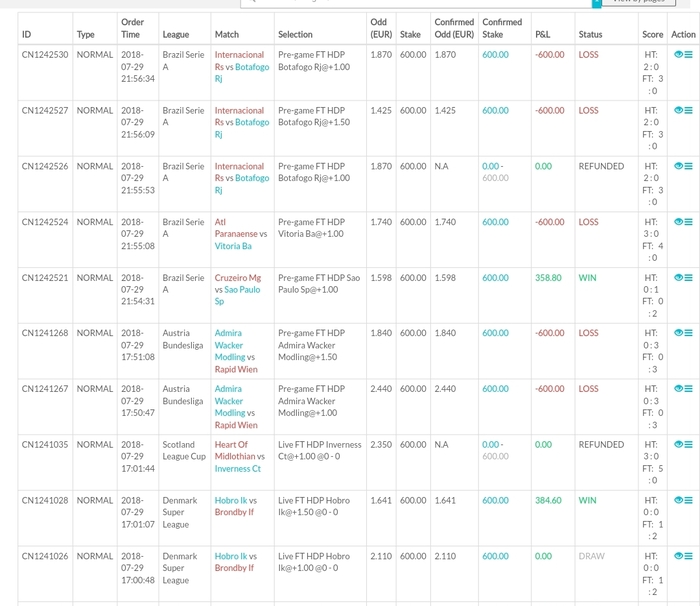The width and height of the screenshot is (700, 606).
Task: View draw order CN1241026 via eye icon
Action: point(679,556)
